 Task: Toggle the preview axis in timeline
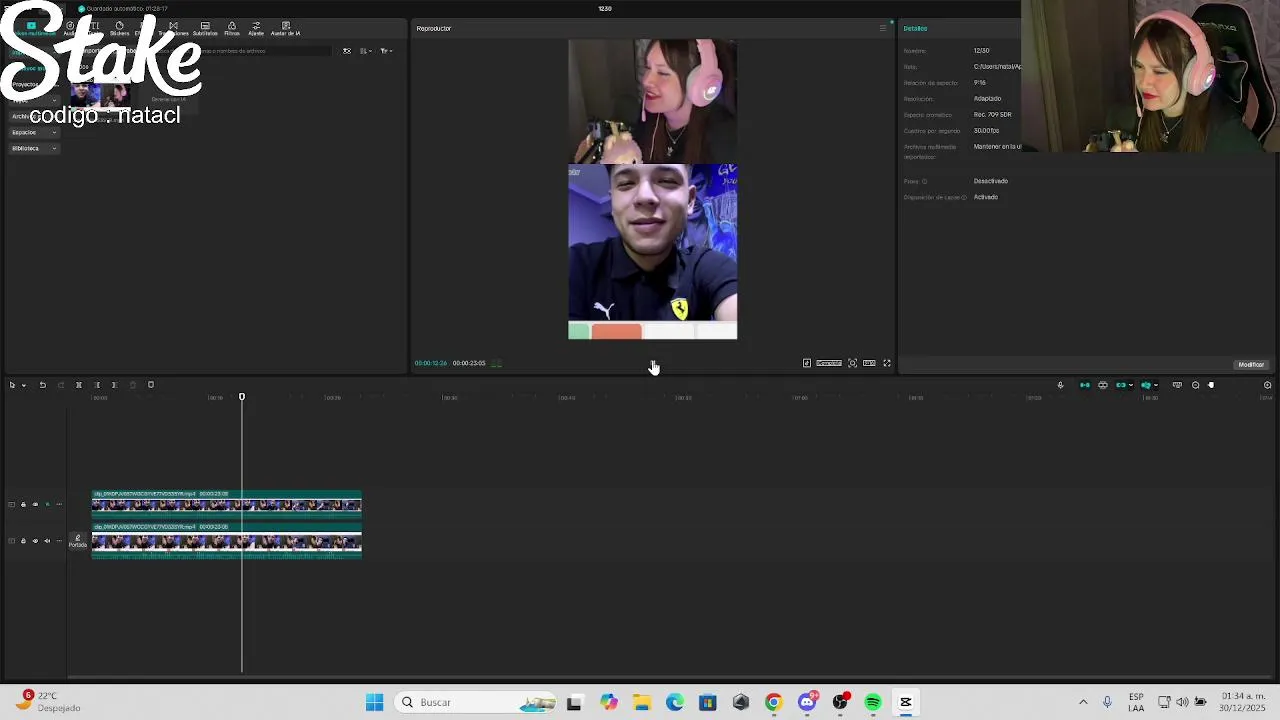coord(1146,385)
